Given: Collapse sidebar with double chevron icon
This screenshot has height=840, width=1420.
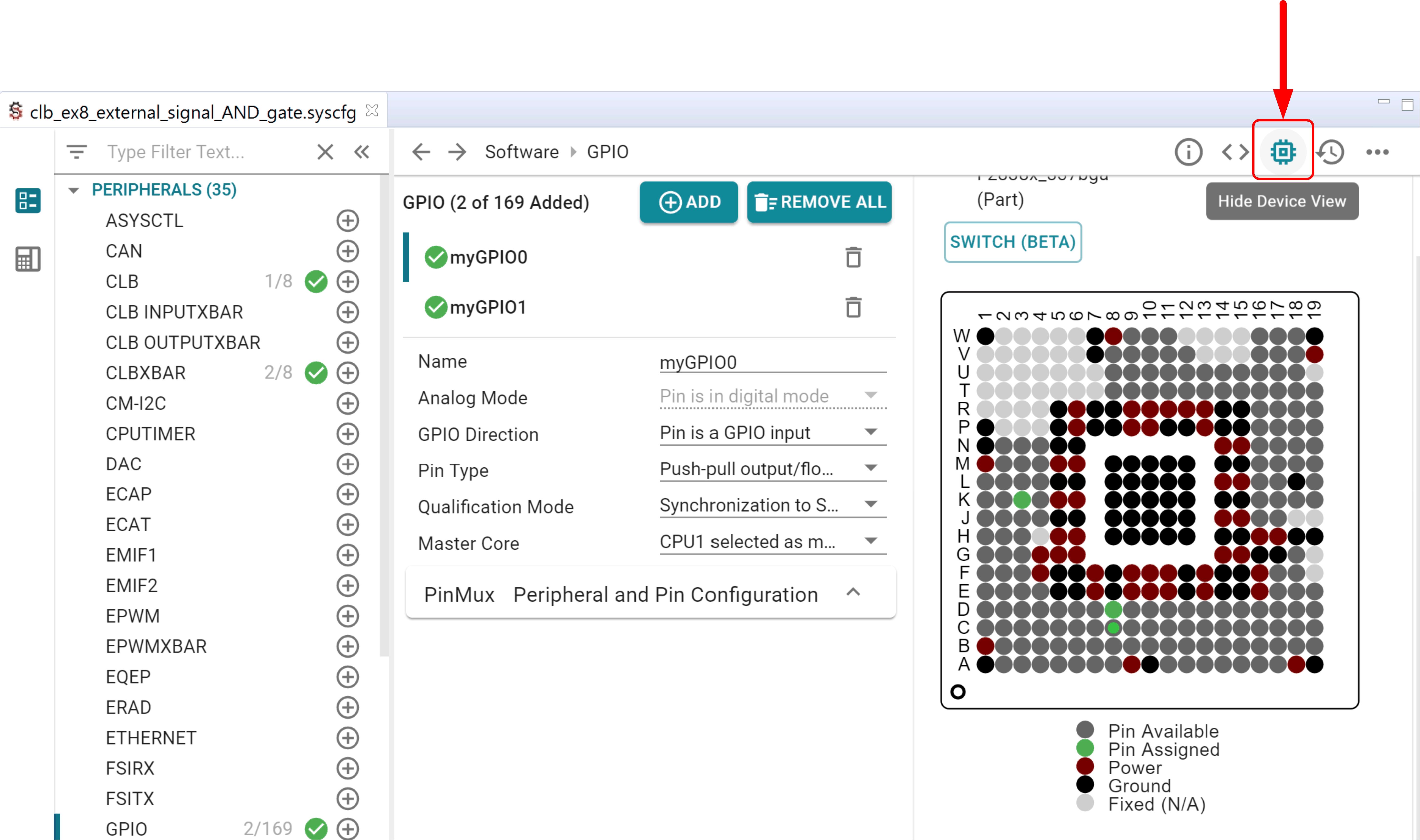Looking at the screenshot, I should (362, 152).
